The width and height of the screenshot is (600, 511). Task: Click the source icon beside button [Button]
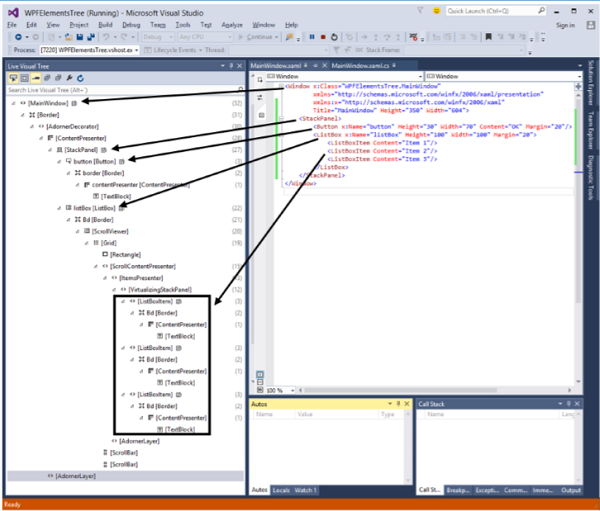pos(121,161)
